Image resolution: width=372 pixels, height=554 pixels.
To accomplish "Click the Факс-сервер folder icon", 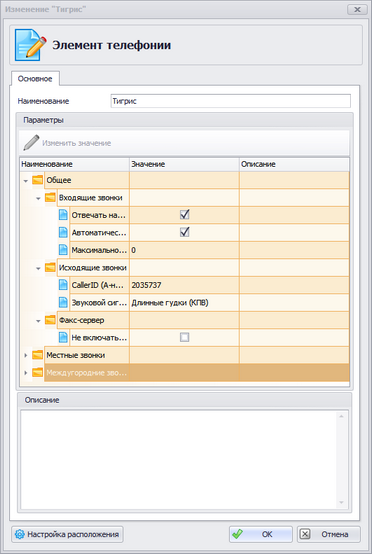I will coord(50,320).
